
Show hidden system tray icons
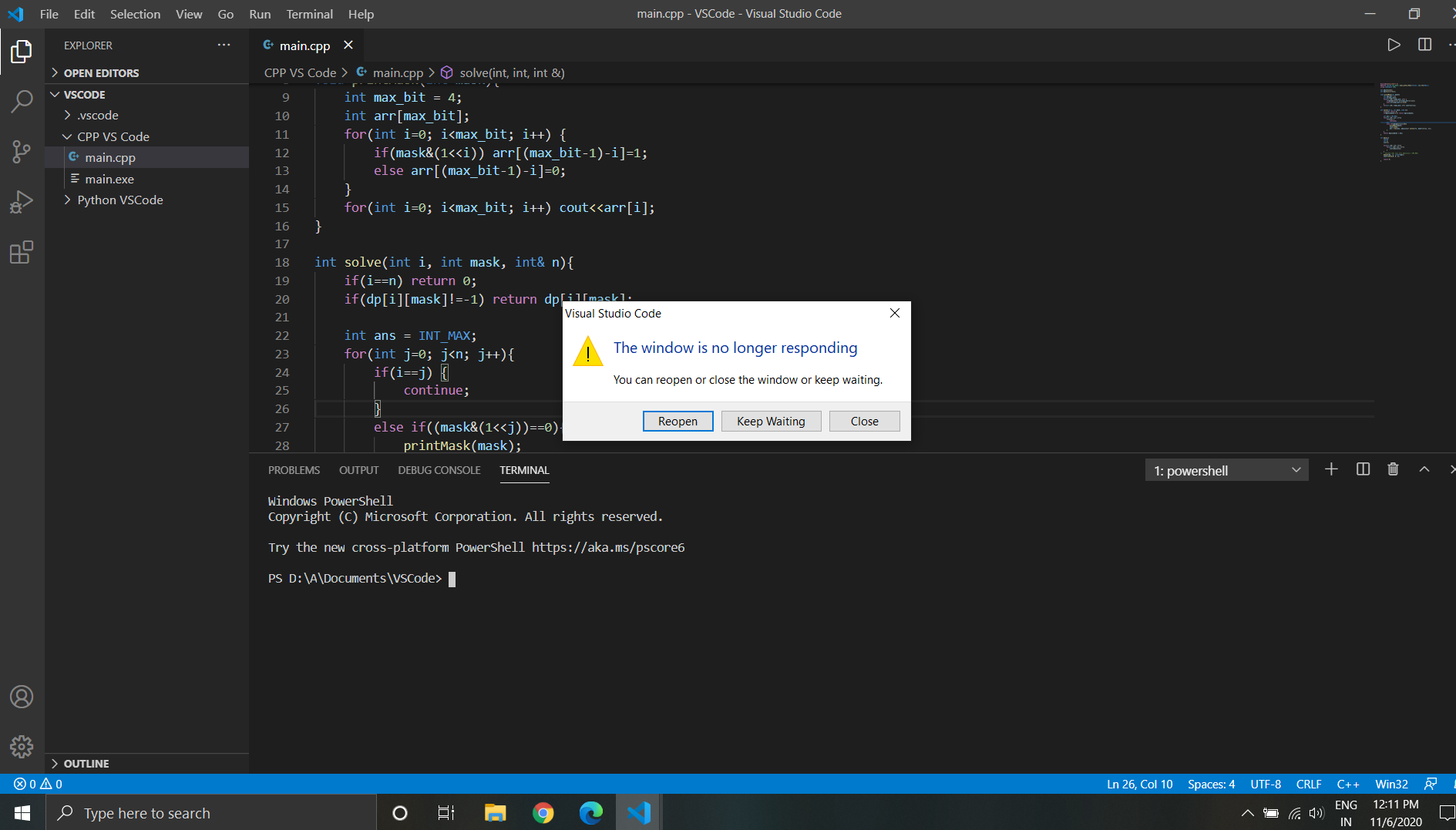[x=1247, y=813]
